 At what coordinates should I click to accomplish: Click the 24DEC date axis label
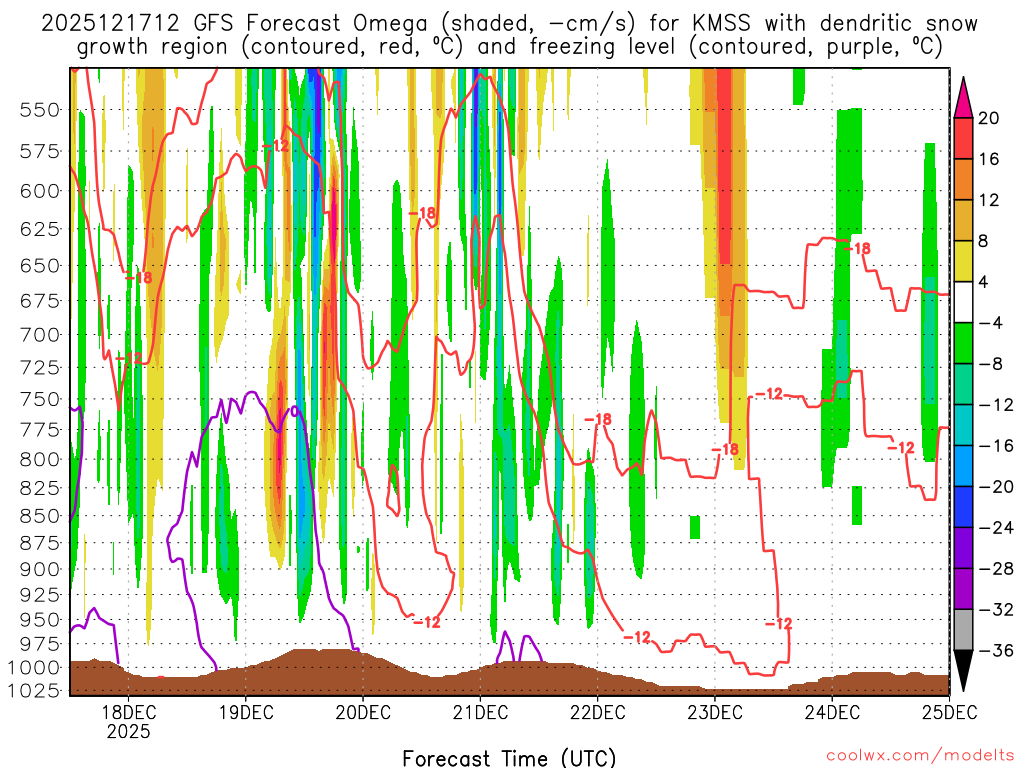click(832, 712)
